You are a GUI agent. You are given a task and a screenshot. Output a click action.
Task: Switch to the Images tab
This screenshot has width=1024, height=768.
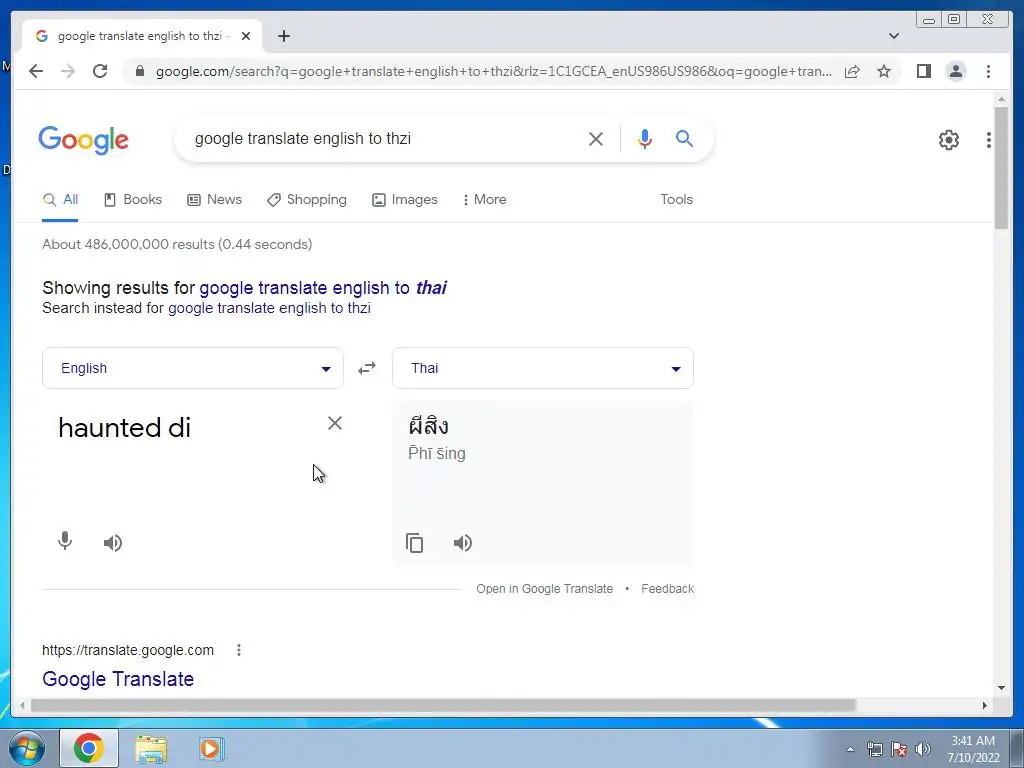click(x=405, y=200)
